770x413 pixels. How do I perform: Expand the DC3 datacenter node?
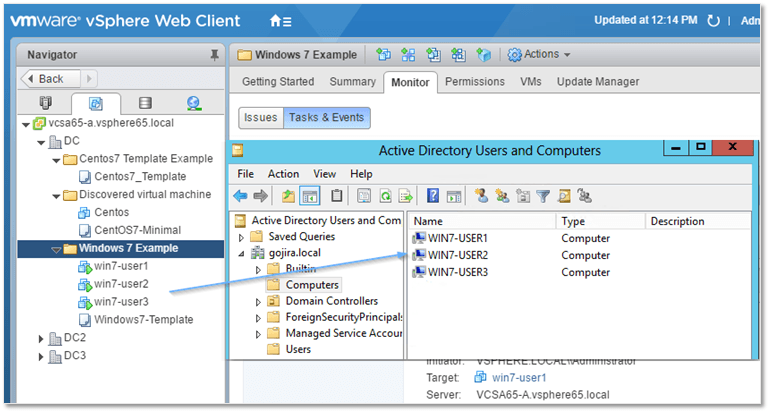pyautogui.click(x=41, y=357)
